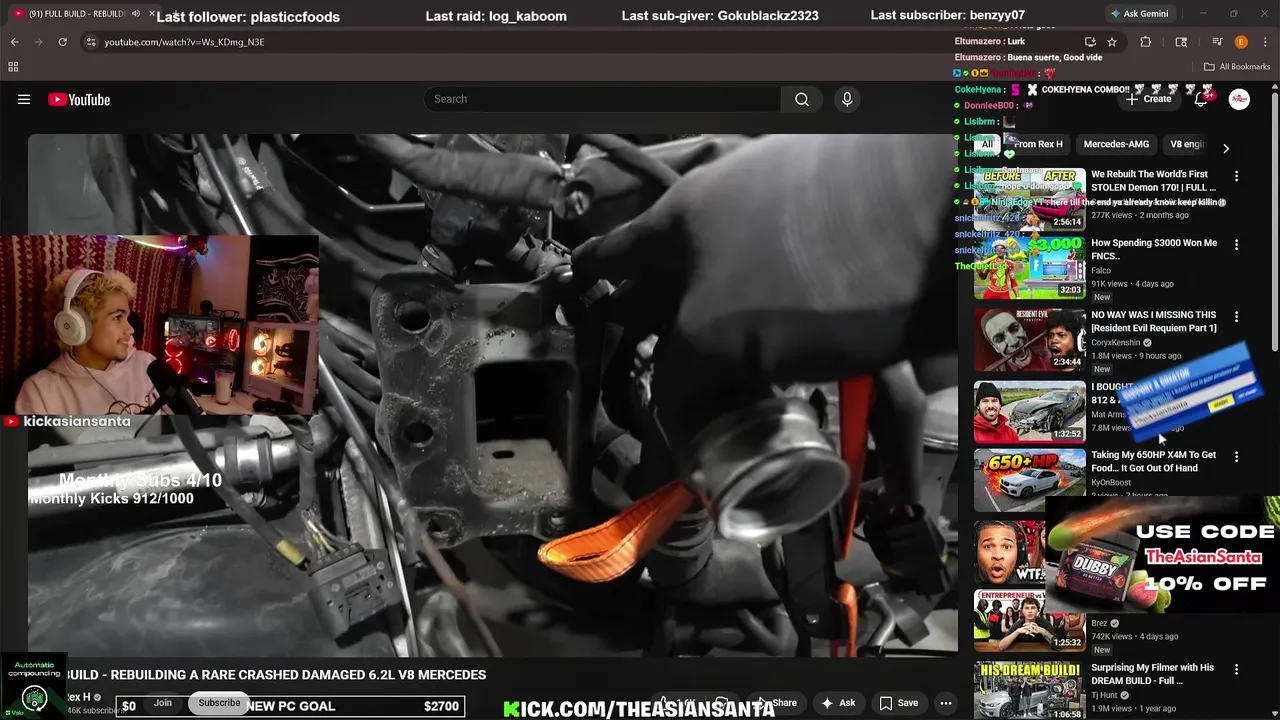The width and height of the screenshot is (1280, 720).
Task: Click the Ask Gemini button
Action: 1139,14
